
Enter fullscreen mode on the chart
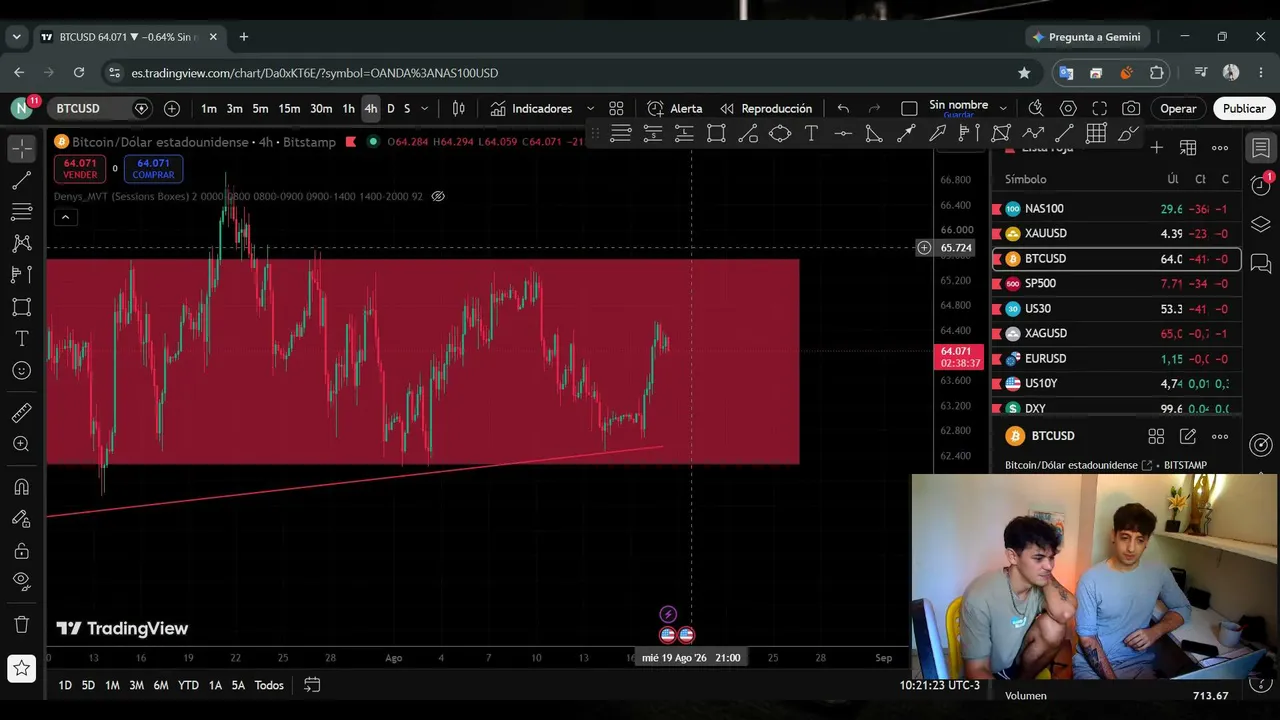click(1100, 108)
